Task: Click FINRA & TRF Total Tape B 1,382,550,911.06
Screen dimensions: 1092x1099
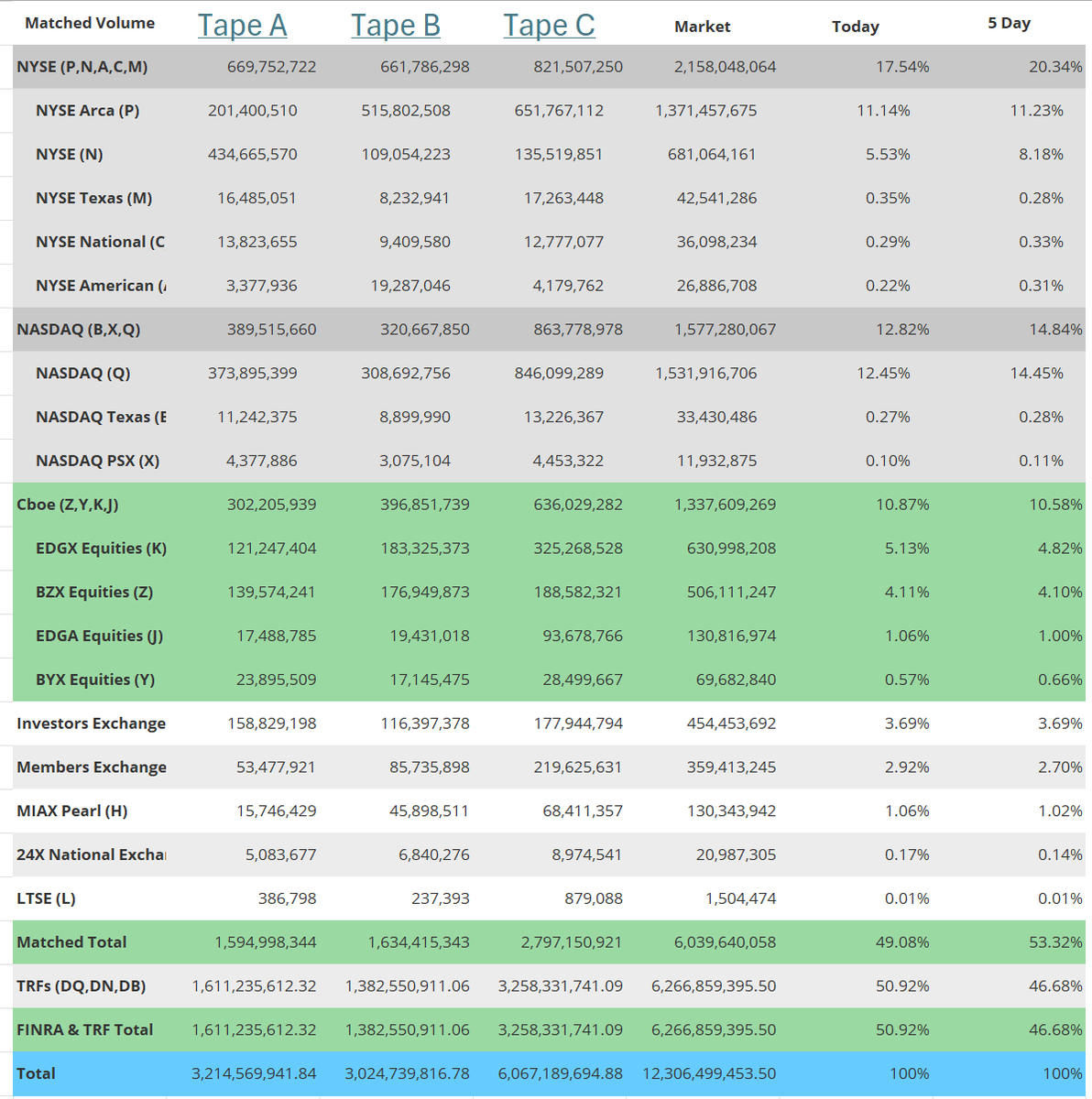Action: (408, 1030)
